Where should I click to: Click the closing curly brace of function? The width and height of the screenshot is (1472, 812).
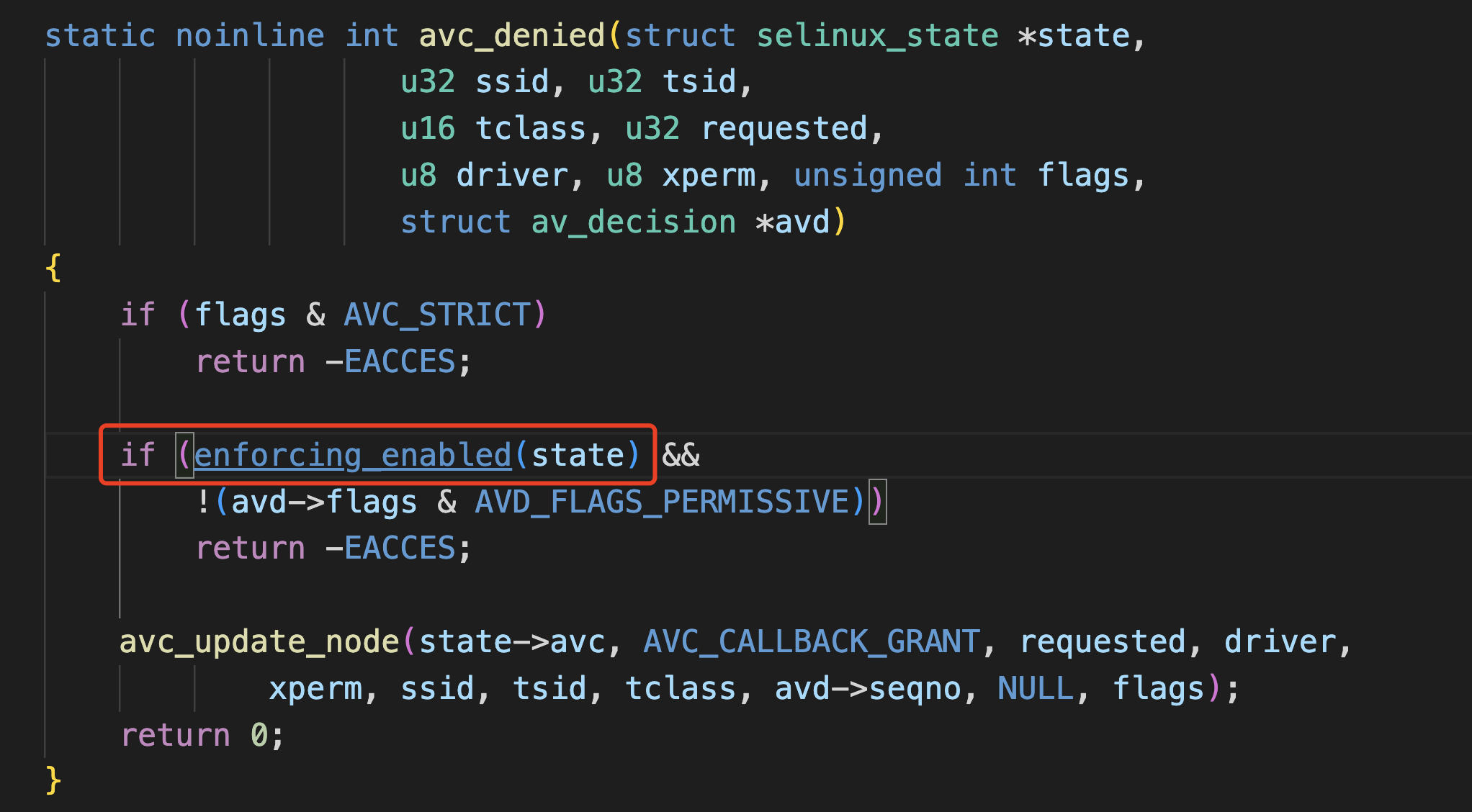53,780
